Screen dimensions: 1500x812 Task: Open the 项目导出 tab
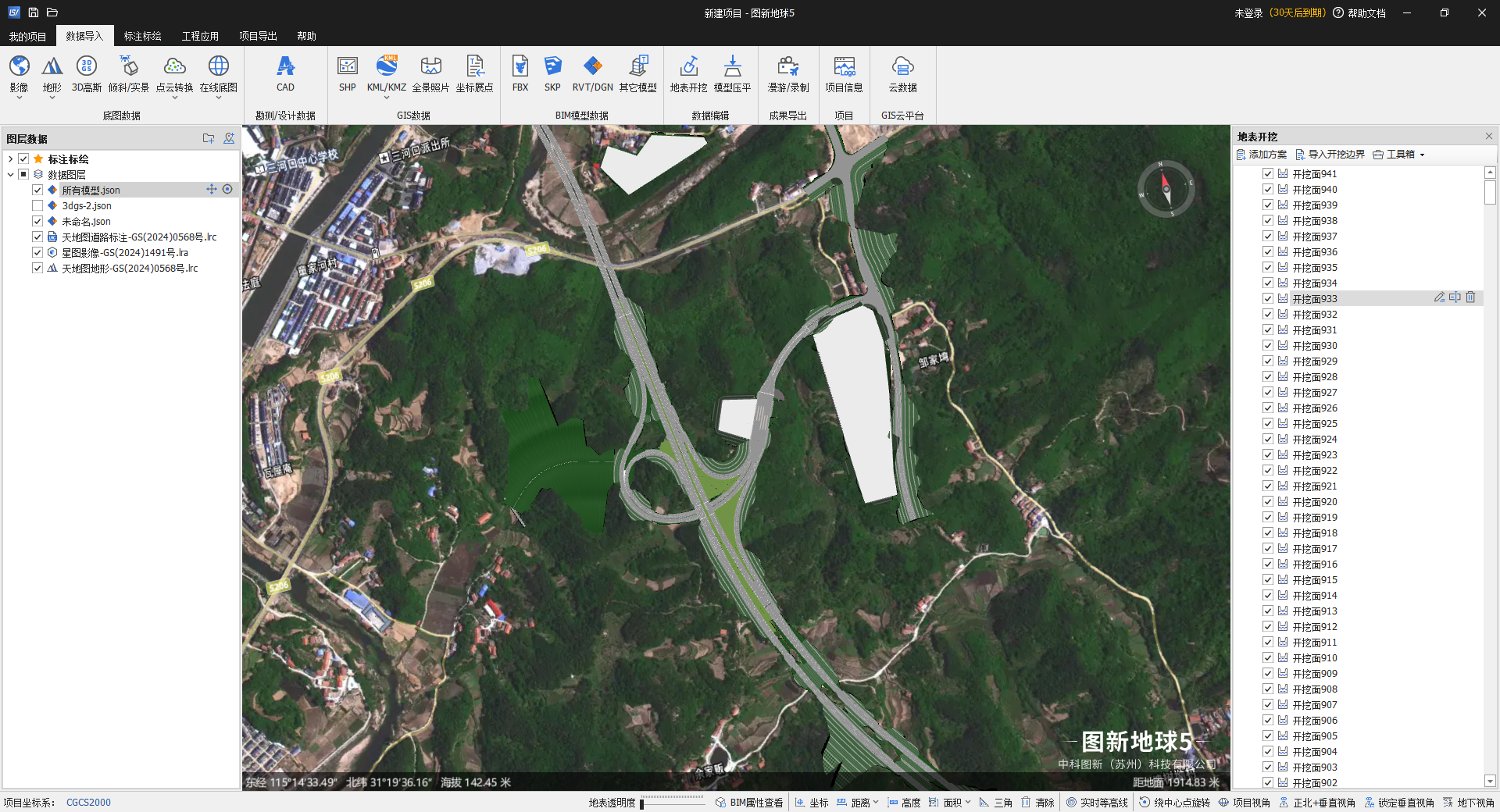coord(258,36)
